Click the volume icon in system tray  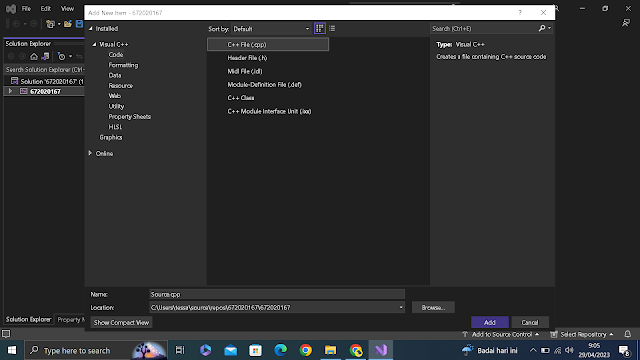pos(570,350)
